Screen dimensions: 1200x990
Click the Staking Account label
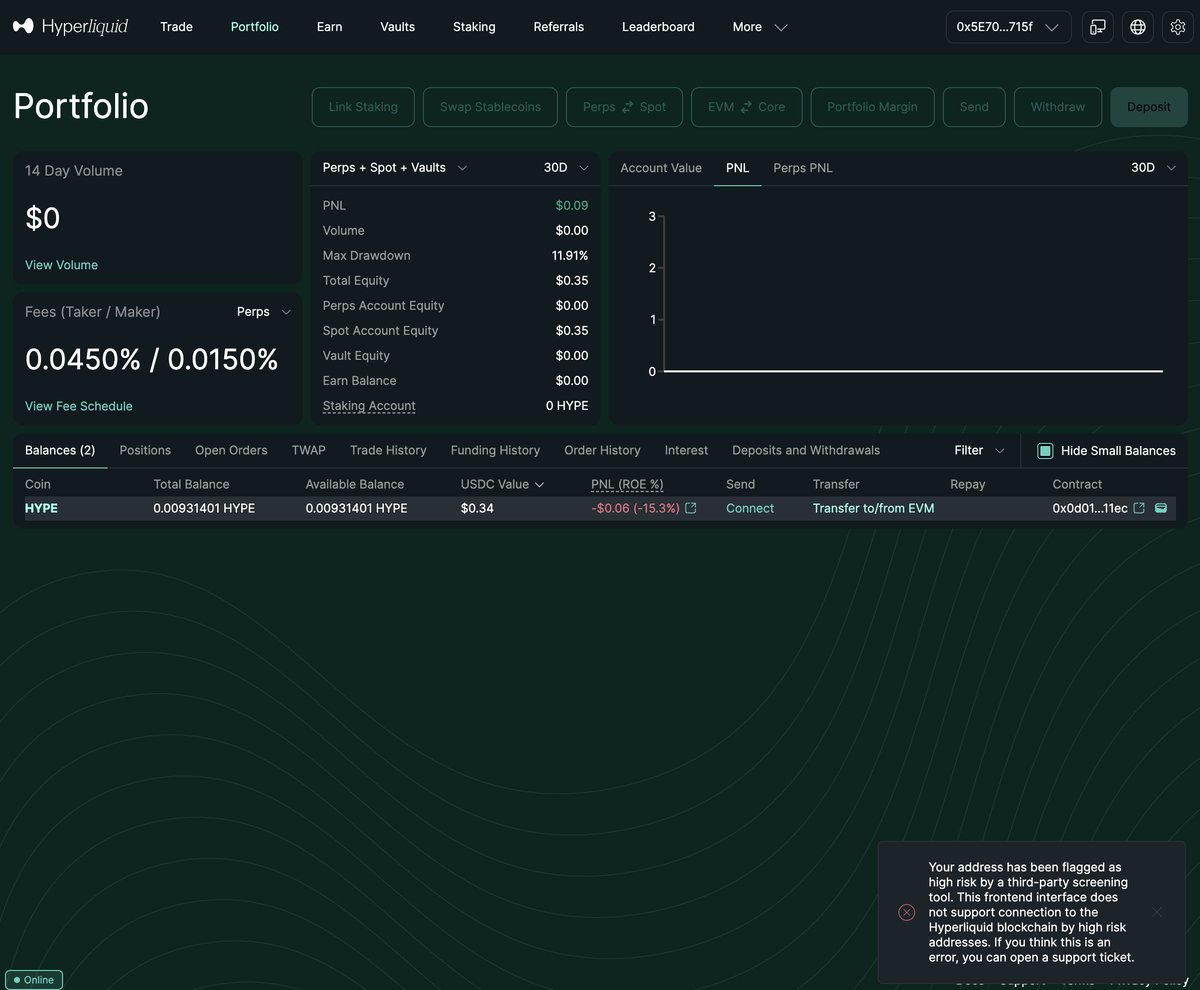click(369, 406)
